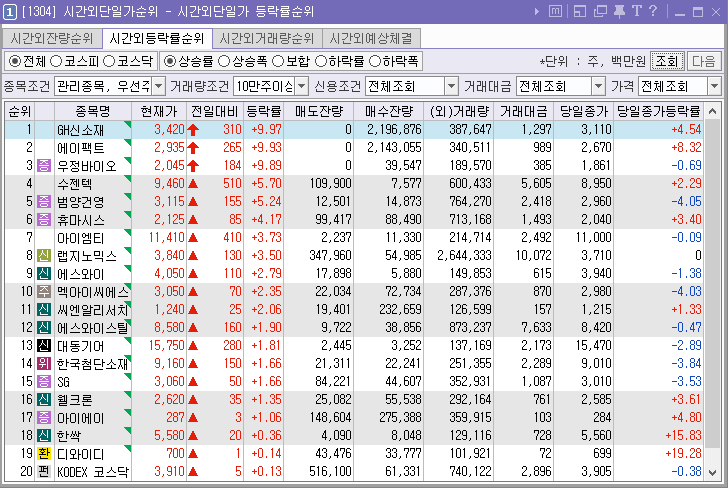Click the 증 badge next to SG

pos(44,382)
